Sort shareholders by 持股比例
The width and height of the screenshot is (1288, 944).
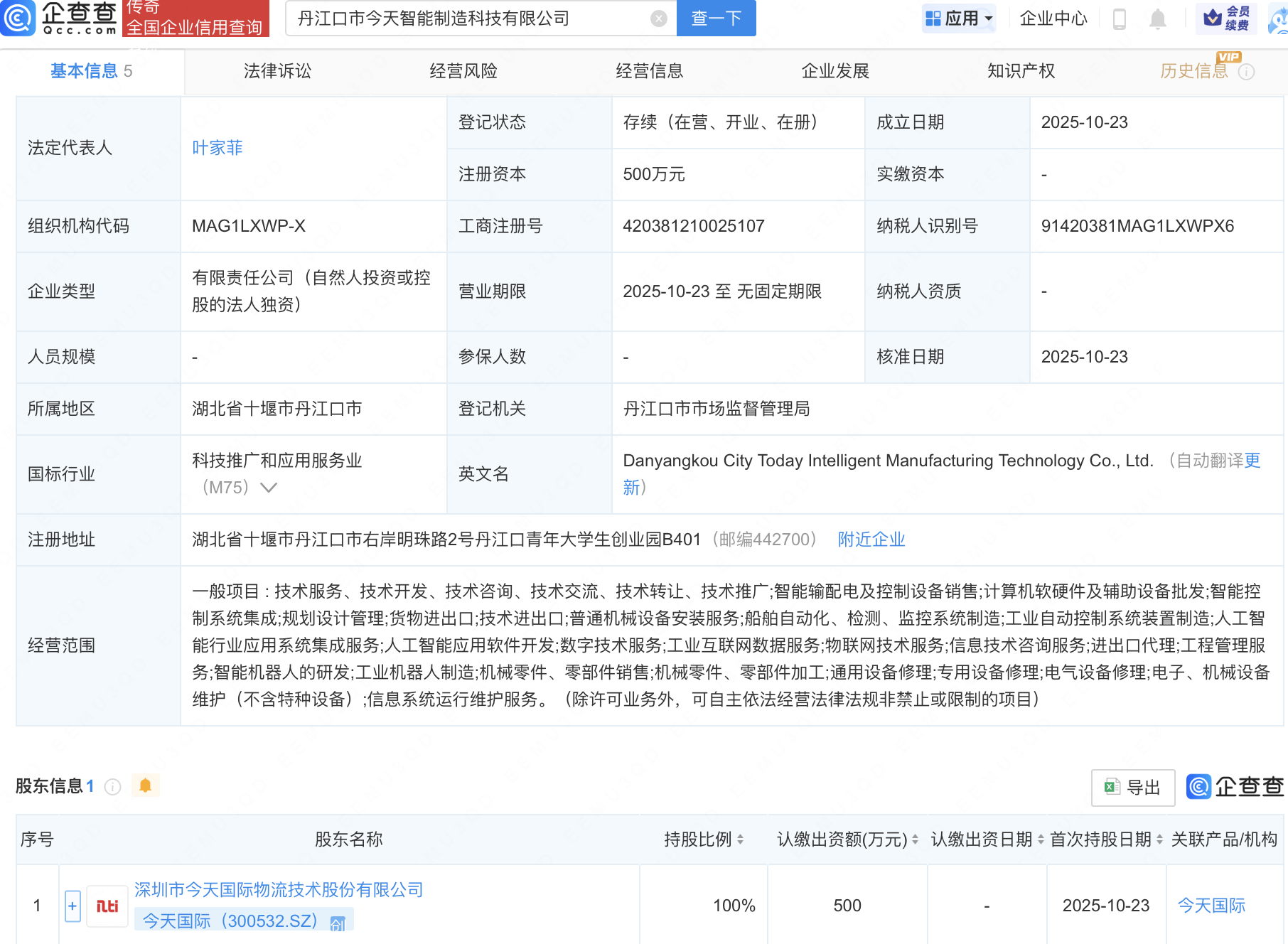(740, 840)
